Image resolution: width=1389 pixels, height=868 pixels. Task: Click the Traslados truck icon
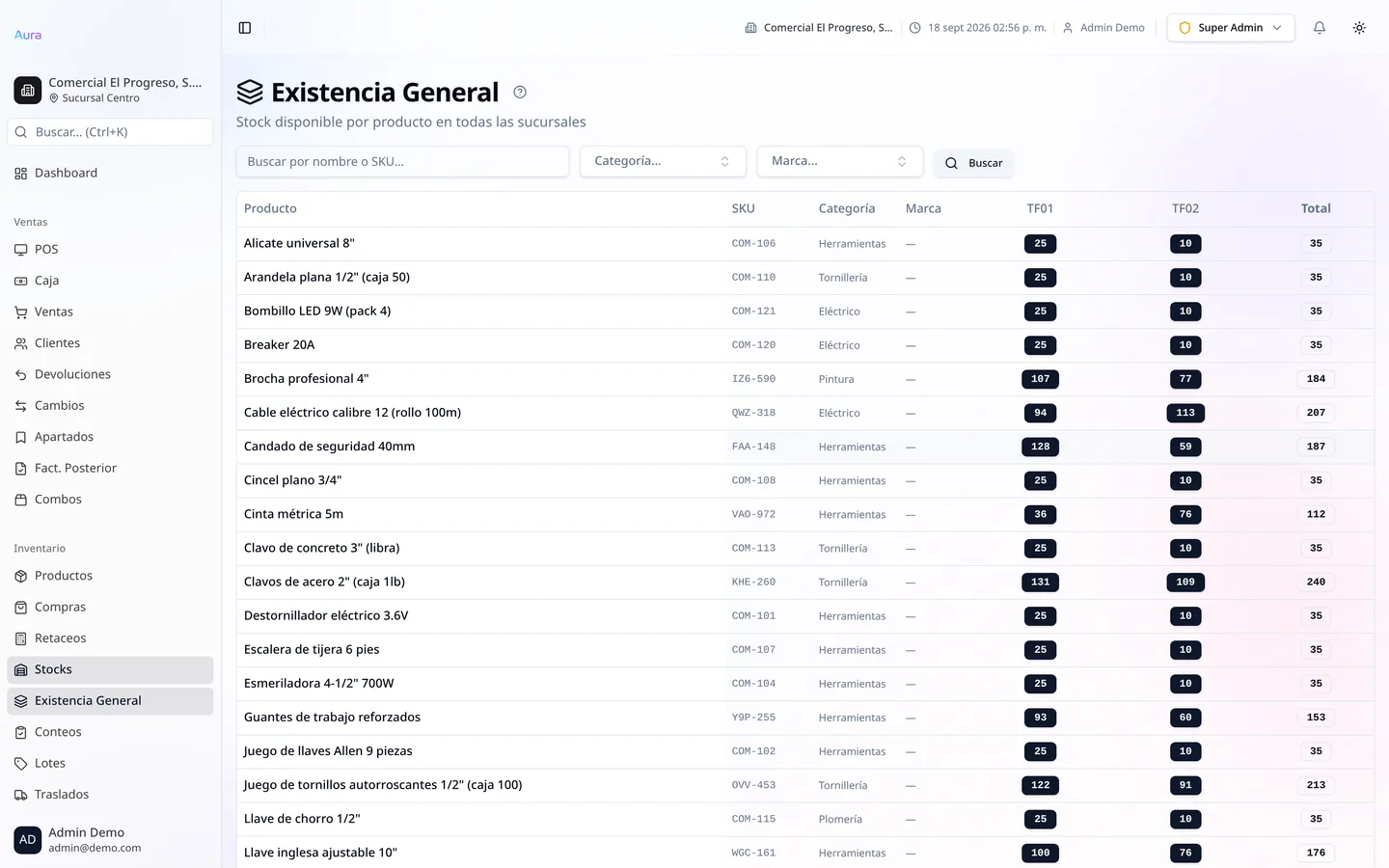click(x=21, y=795)
